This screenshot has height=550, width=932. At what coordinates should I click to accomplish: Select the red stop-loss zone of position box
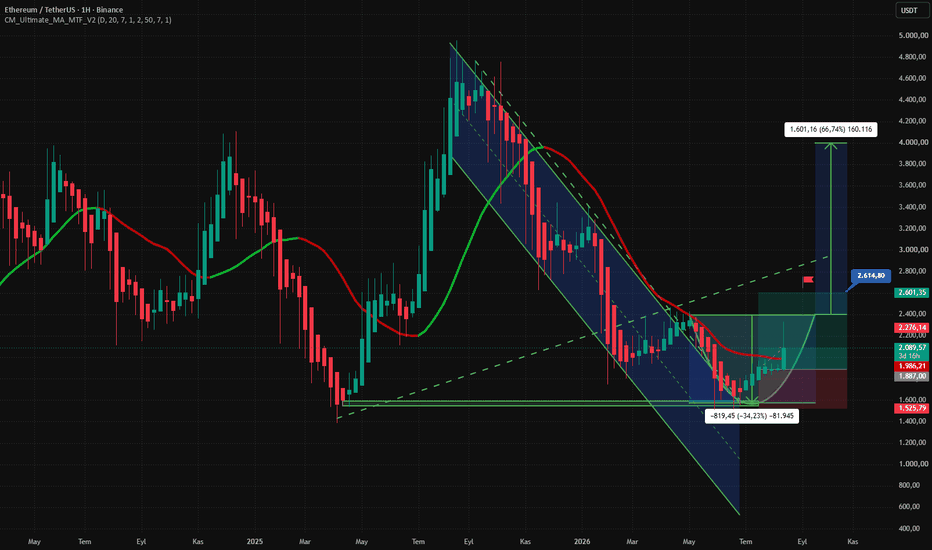point(802,389)
